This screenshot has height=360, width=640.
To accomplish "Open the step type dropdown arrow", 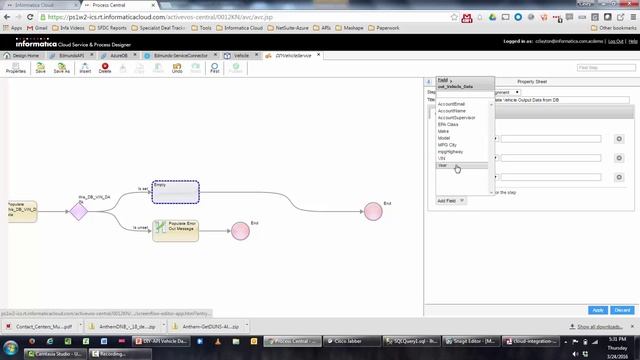I will (x=517, y=92).
